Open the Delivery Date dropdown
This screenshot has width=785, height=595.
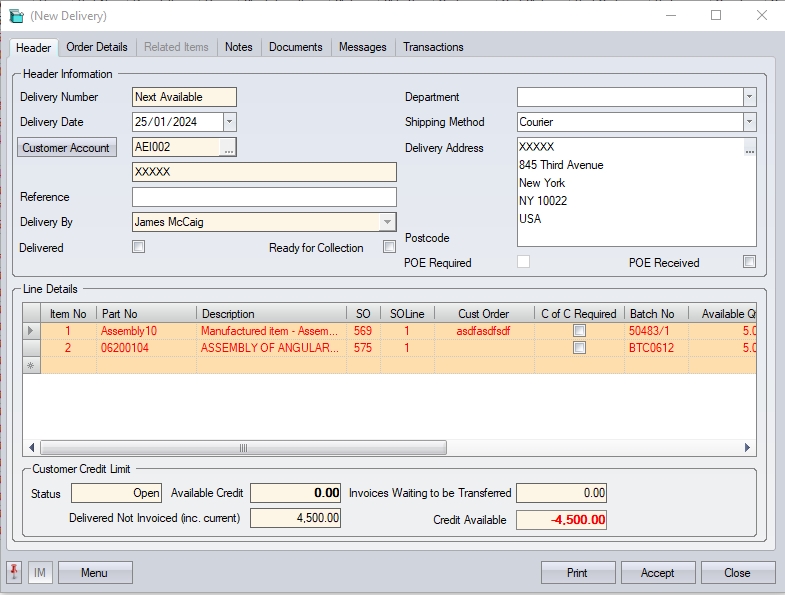[x=229, y=122]
